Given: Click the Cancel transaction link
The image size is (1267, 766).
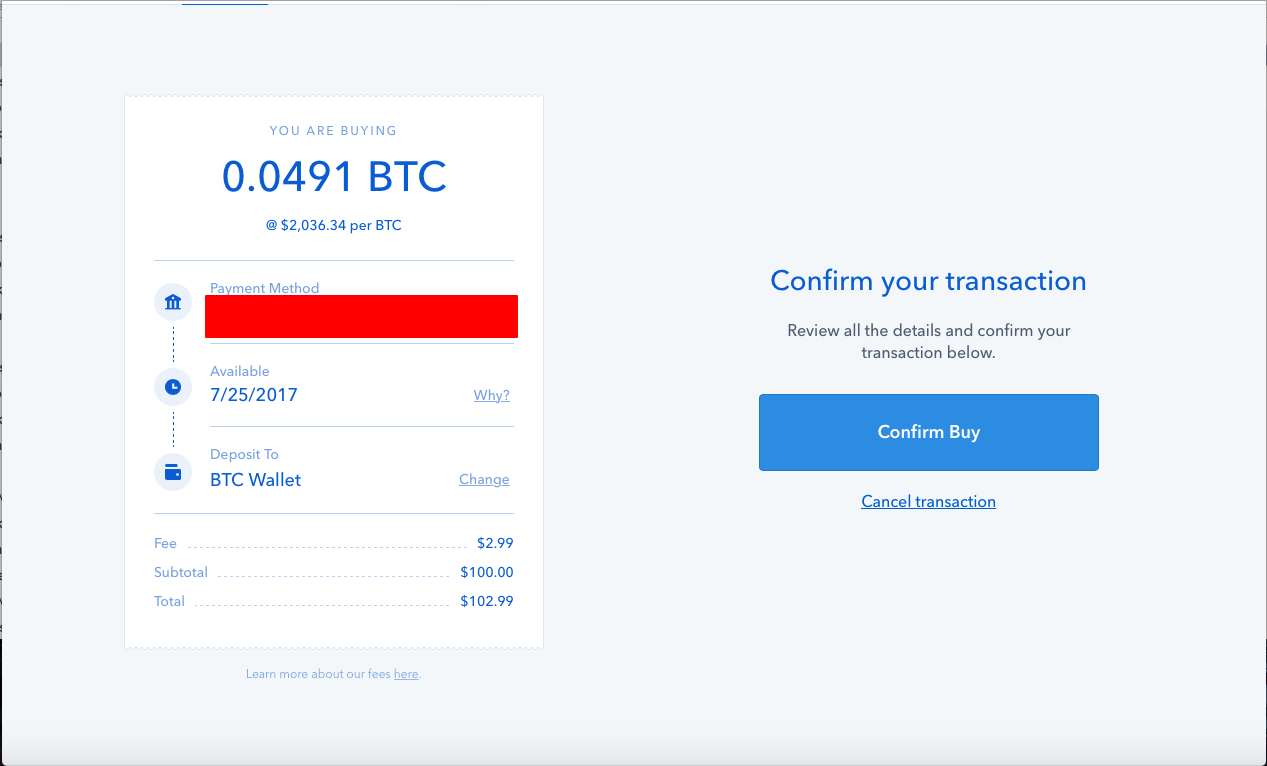Looking at the screenshot, I should coord(928,502).
